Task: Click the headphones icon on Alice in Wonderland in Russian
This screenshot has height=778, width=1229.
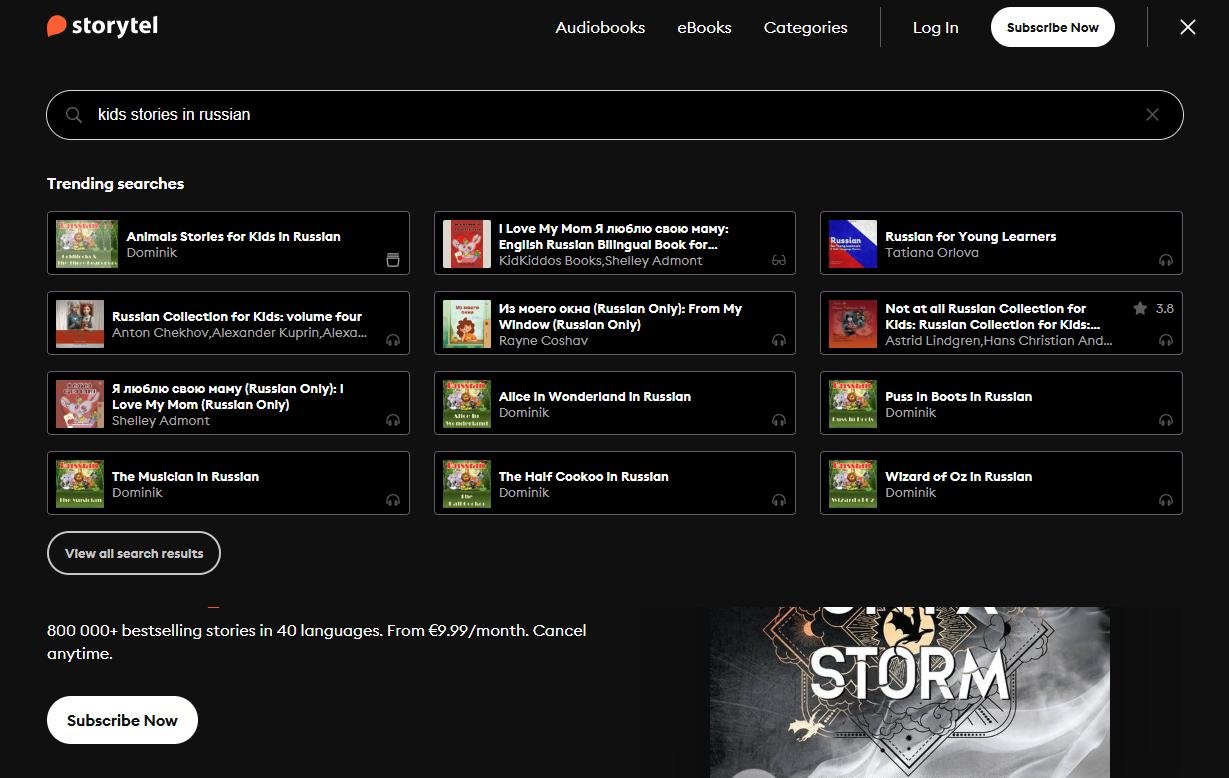Action: [x=779, y=420]
